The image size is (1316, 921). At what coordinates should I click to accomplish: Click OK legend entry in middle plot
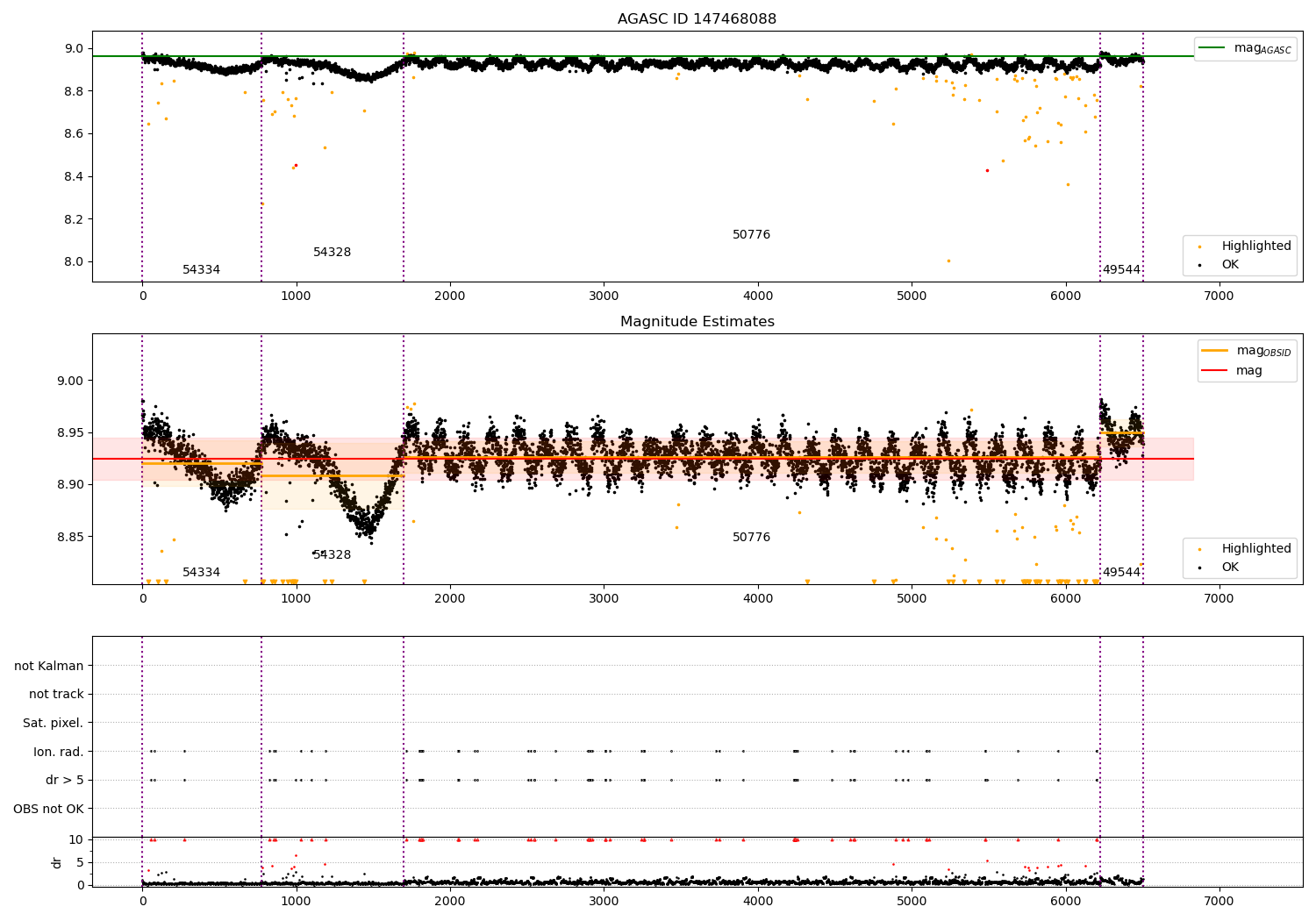[x=1220, y=568]
